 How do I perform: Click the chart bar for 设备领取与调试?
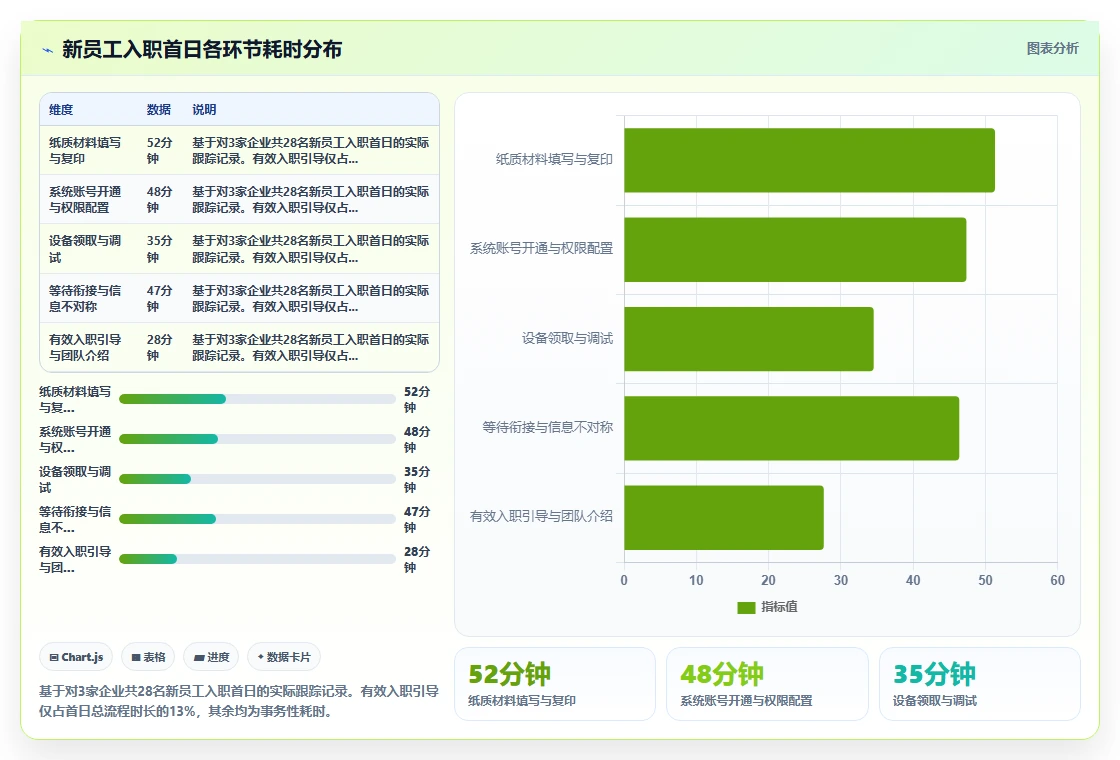tap(749, 339)
